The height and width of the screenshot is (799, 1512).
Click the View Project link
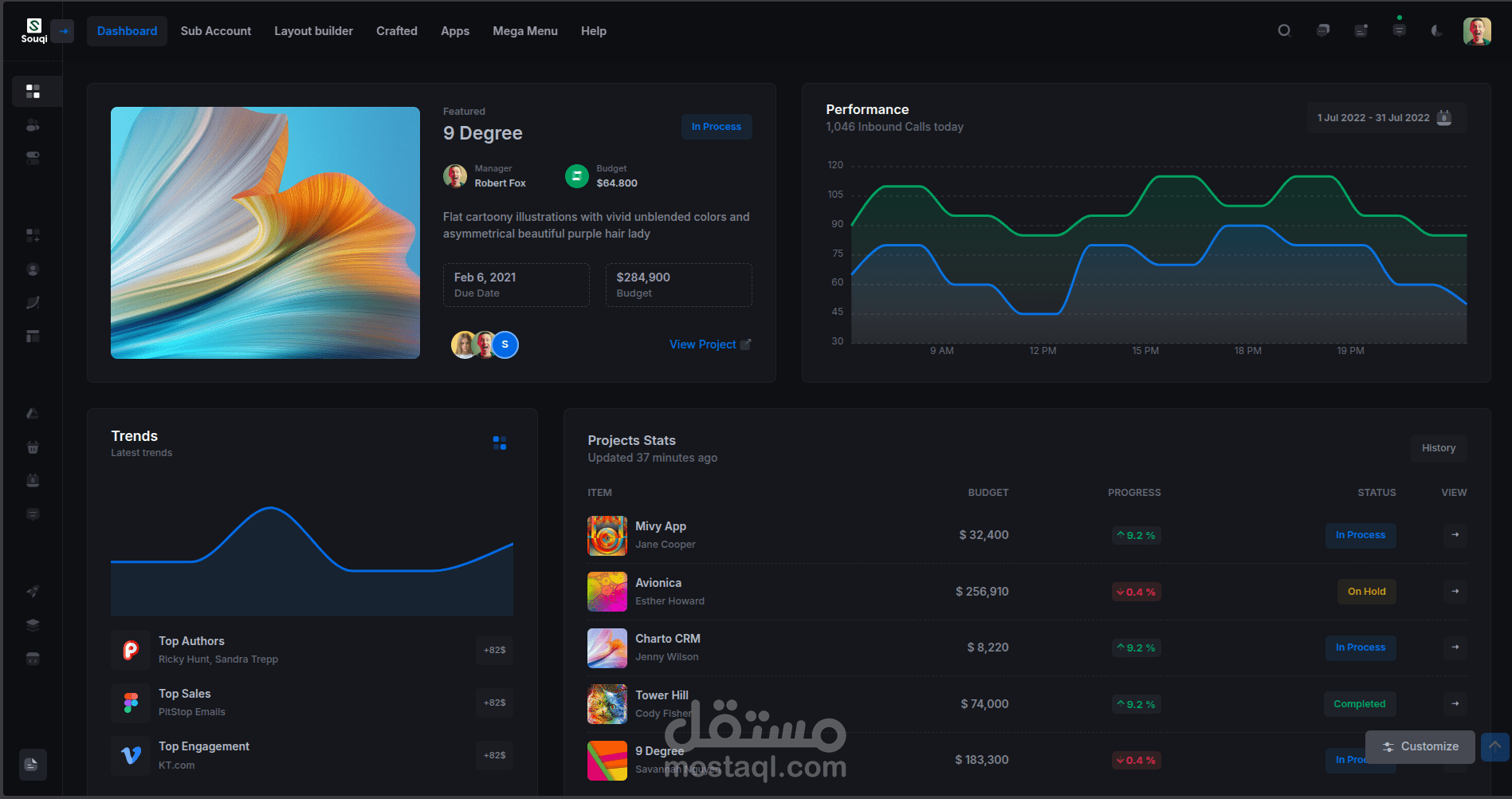[710, 344]
